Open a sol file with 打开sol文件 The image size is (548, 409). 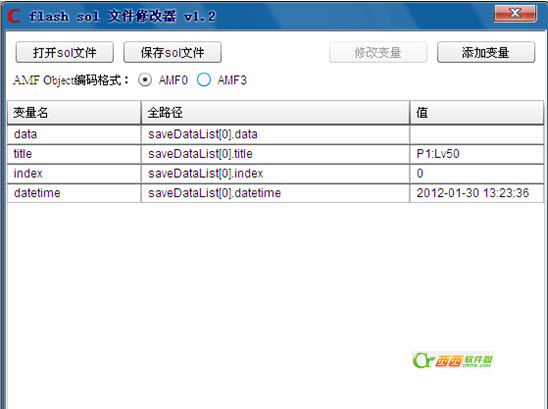(x=65, y=52)
